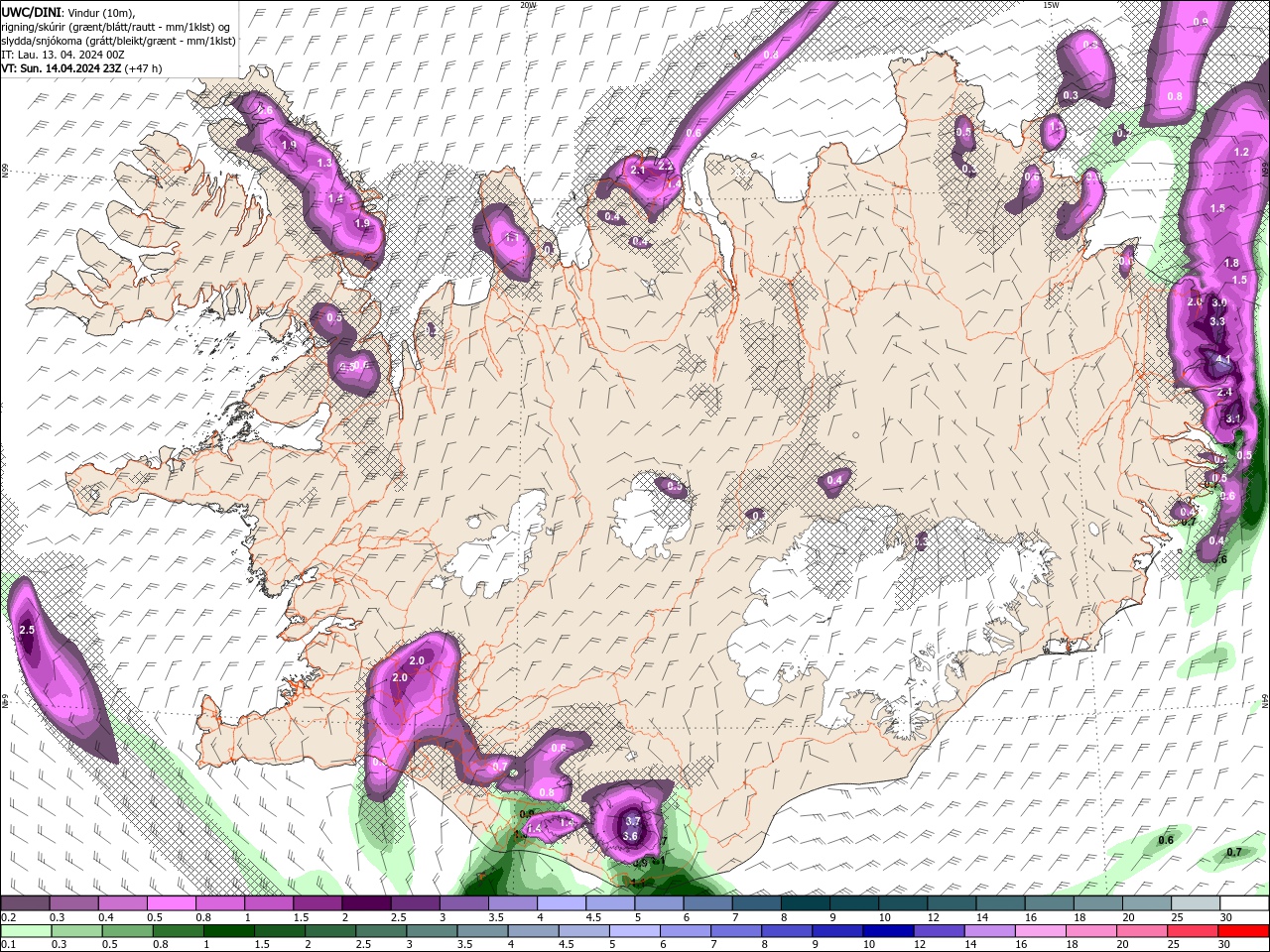This screenshot has height=952, width=1270.
Task: Click the white 30 swatch in the top legend row
Action: pos(1244,903)
